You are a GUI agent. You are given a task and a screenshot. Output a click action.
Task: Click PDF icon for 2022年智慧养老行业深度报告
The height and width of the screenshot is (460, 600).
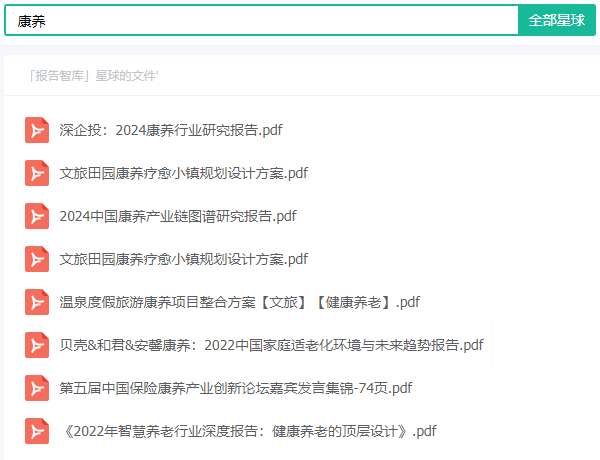tap(37, 431)
